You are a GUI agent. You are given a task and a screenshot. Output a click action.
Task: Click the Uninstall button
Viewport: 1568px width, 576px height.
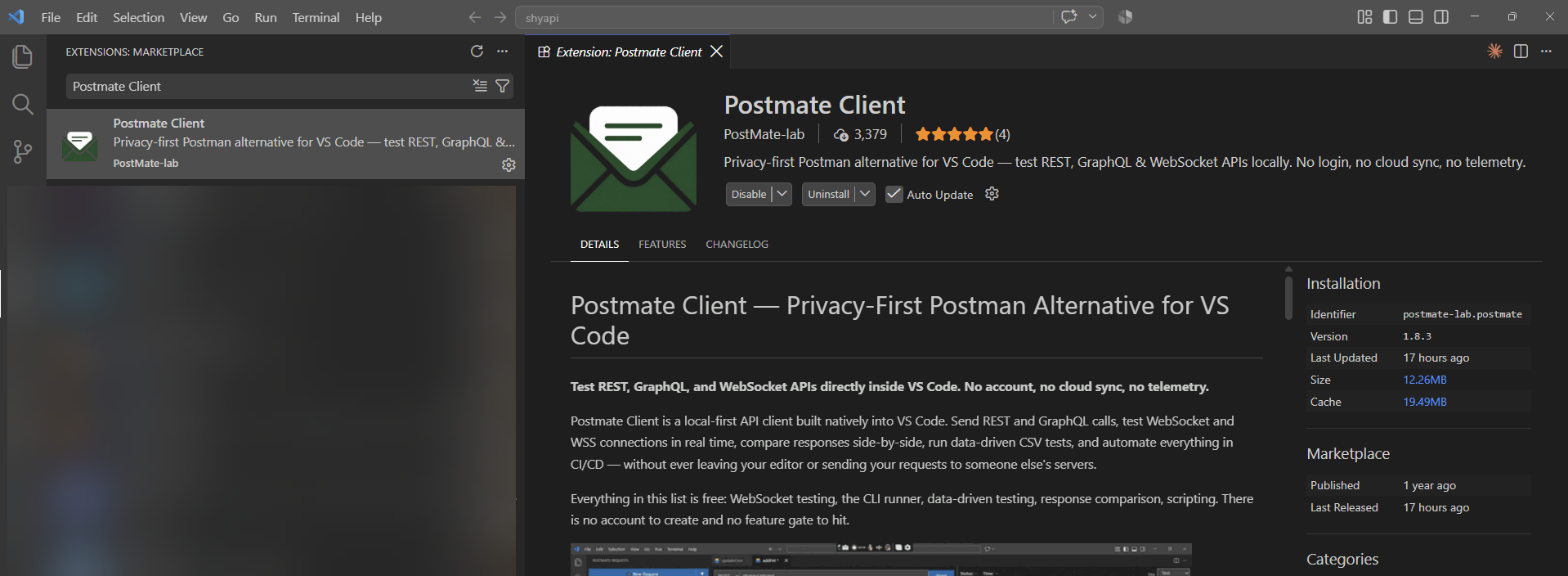(x=828, y=194)
